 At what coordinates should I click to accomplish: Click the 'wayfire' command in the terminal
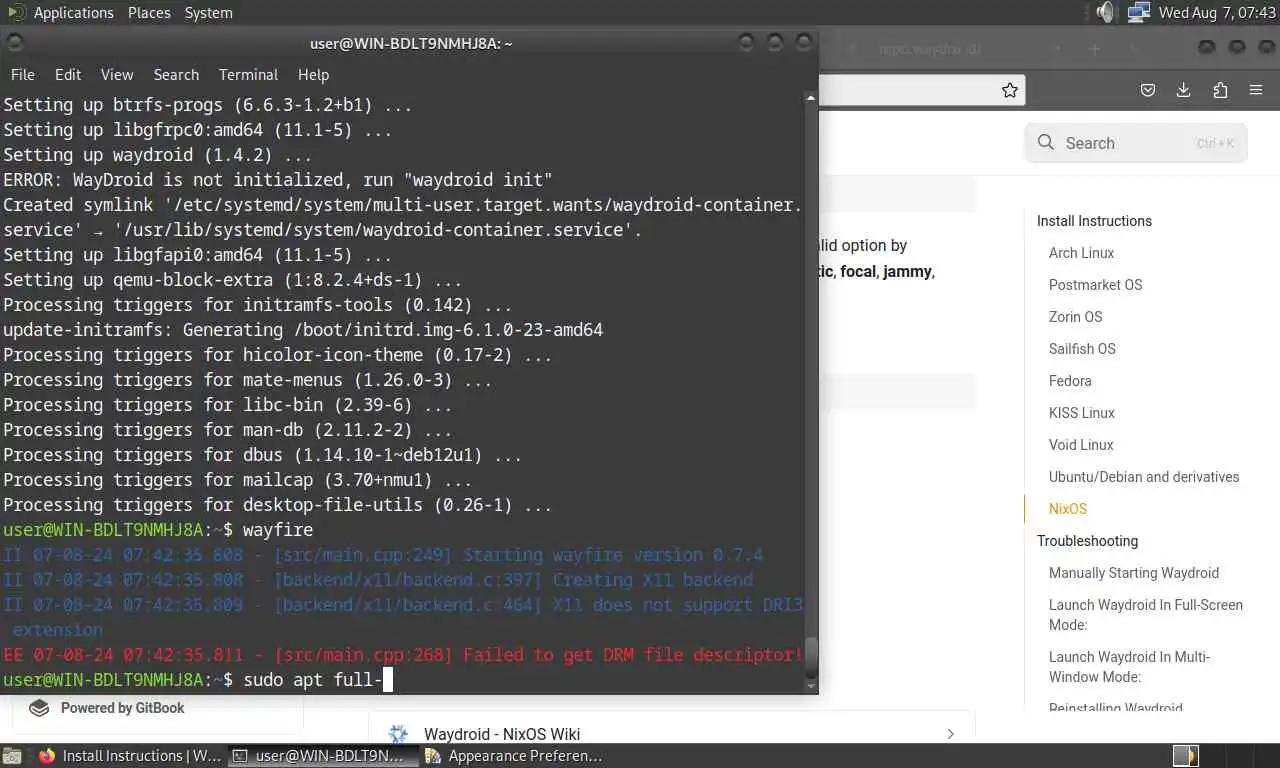click(278, 530)
